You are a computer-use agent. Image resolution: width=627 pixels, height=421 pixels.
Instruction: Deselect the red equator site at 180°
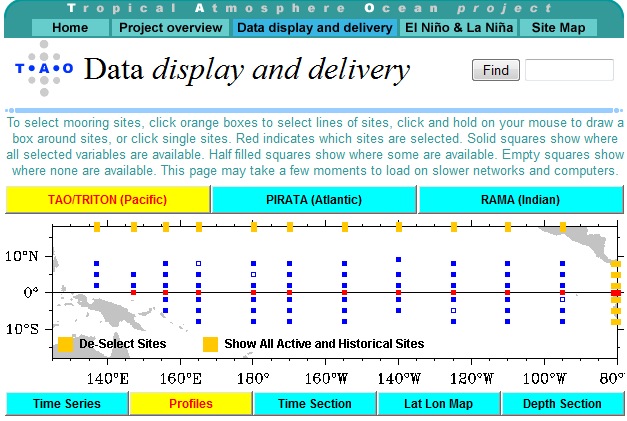point(254,293)
